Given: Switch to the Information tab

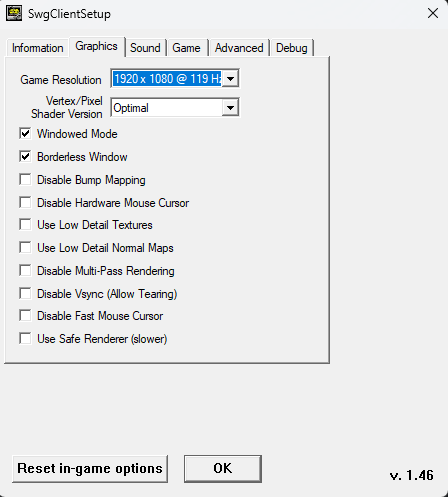Looking at the screenshot, I should click(37, 48).
